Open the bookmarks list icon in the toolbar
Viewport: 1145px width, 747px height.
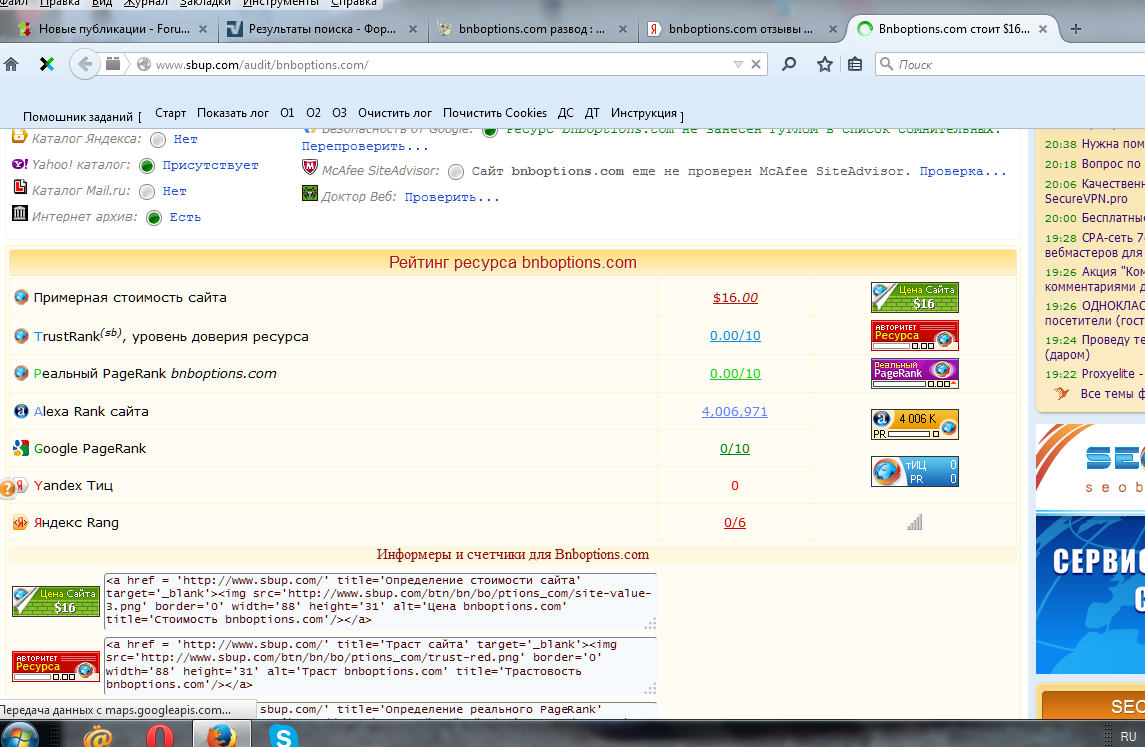pos(855,64)
